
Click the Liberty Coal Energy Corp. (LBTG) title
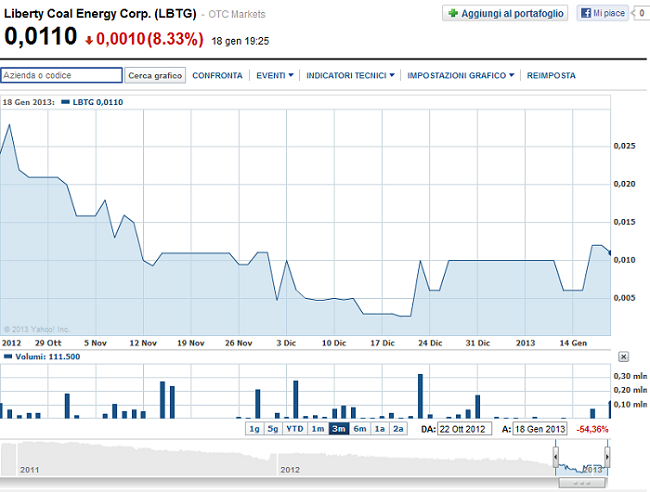[100, 13]
